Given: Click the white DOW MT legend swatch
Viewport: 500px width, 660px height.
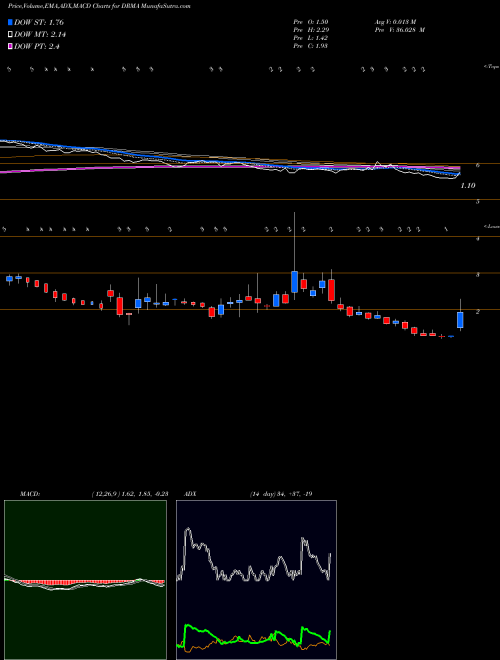Looking at the screenshot, I should (x=10, y=35).
